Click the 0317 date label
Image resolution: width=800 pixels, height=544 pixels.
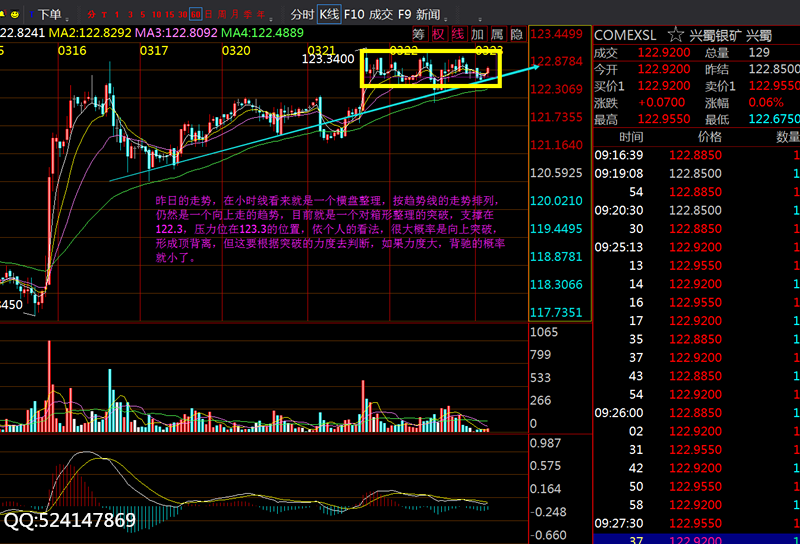pyautogui.click(x=154, y=51)
